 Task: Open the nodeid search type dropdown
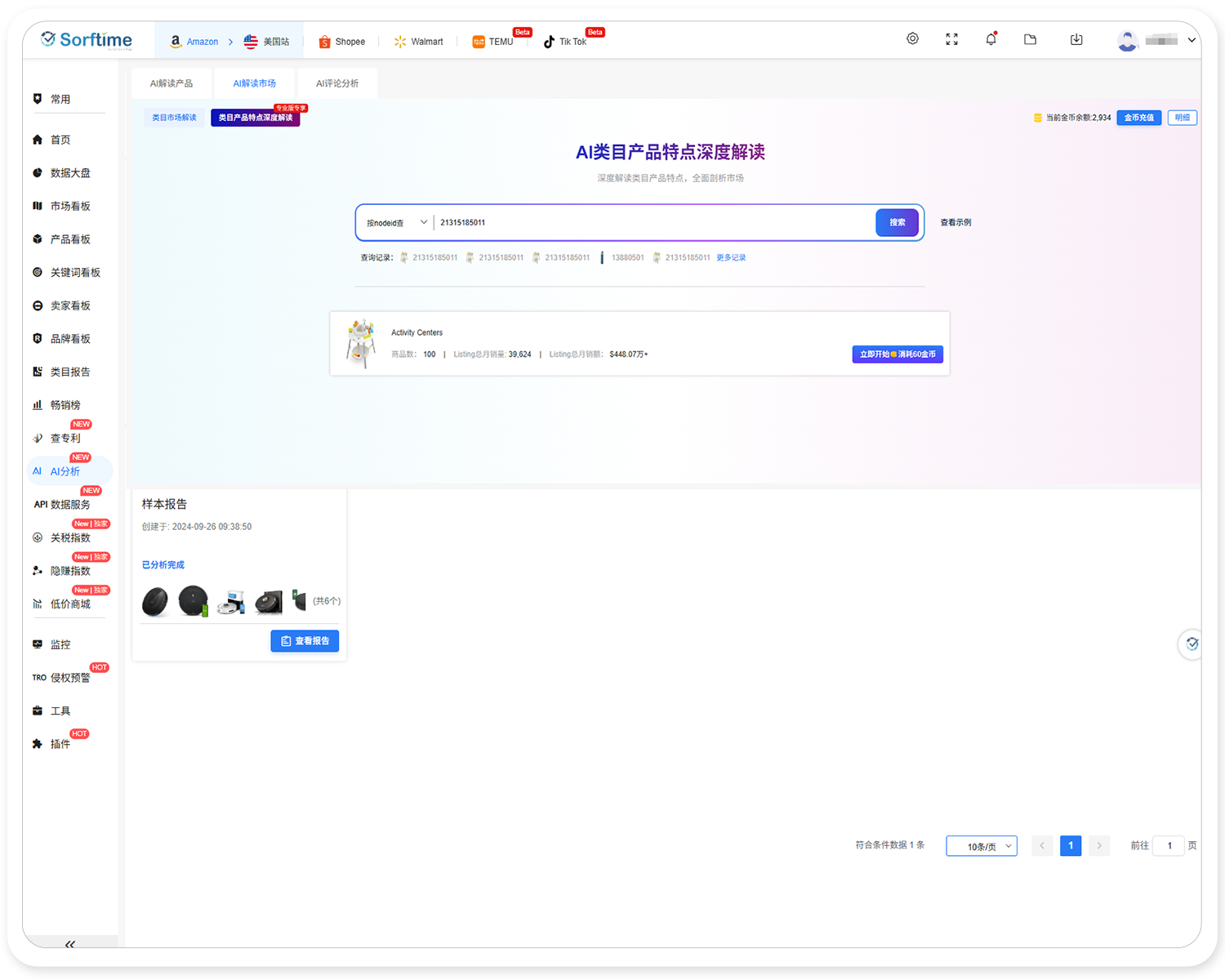point(395,222)
